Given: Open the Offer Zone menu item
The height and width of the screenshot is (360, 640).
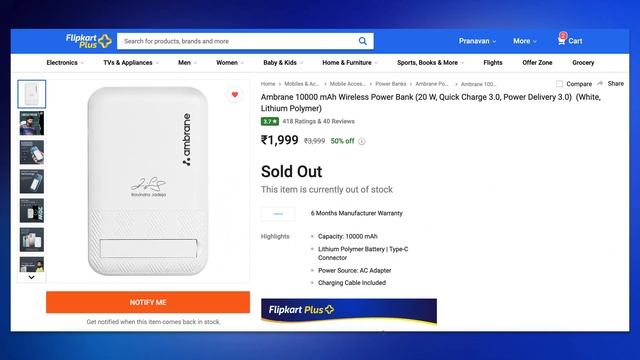Looking at the screenshot, I should 537,62.
